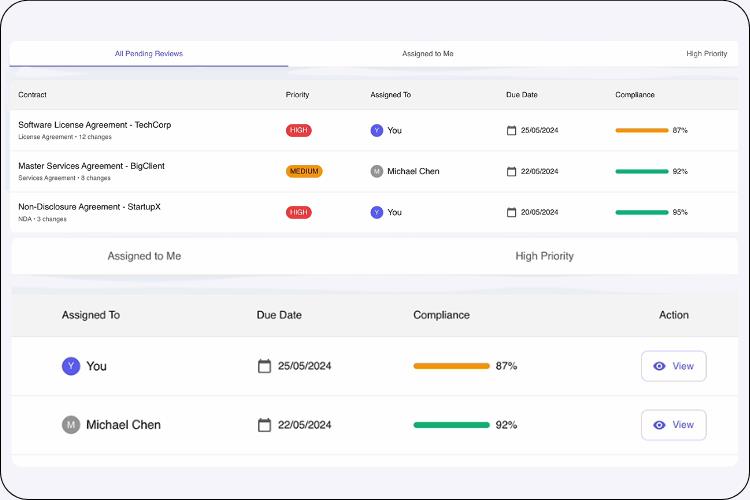This screenshot has width=750, height=500.
Task: Switch to All Pending Reviews tab
Action: (x=149, y=53)
